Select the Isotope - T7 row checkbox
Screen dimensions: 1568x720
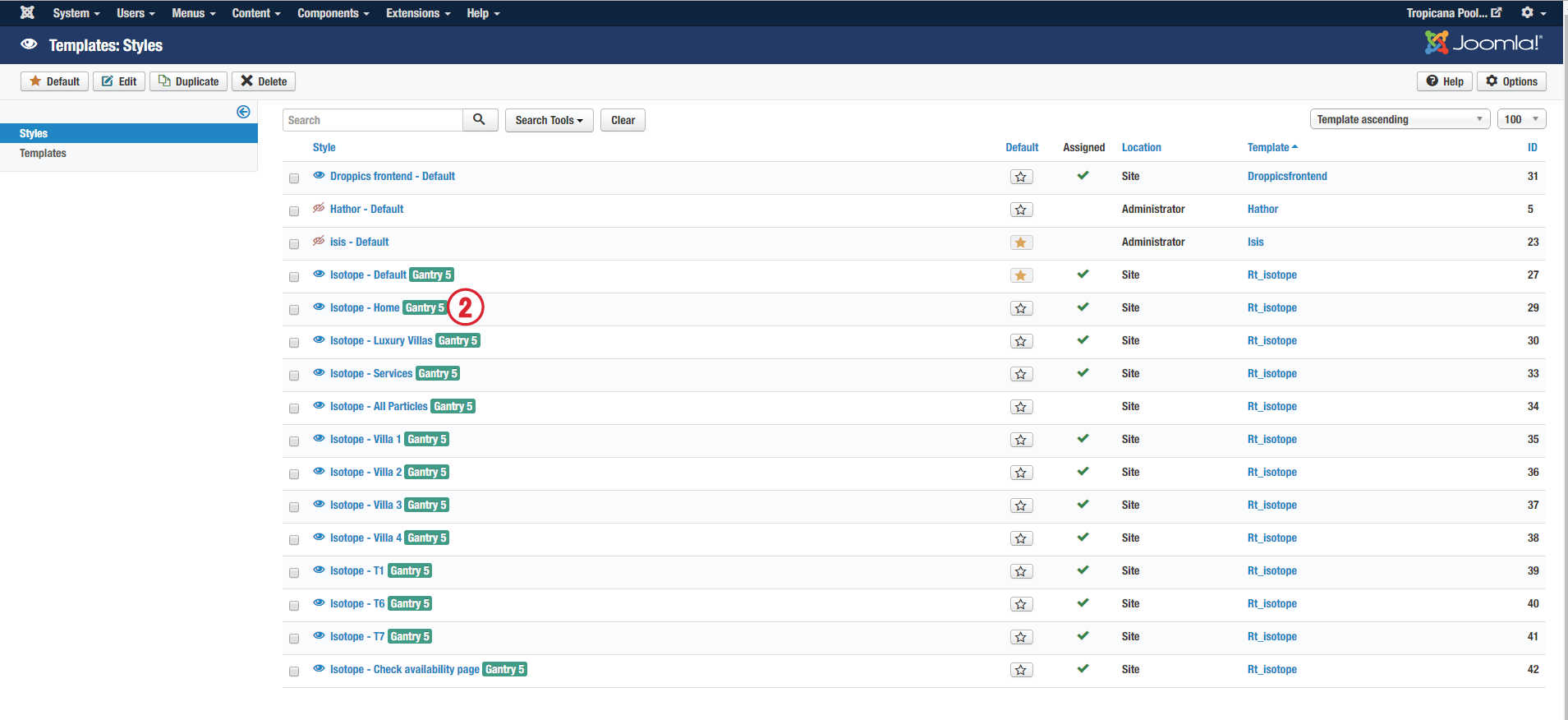(294, 639)
